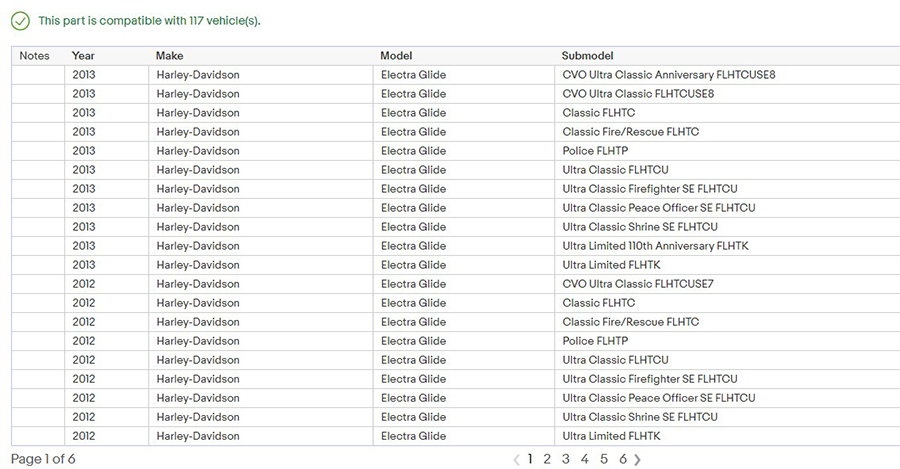Click 2013 'Ultra Classic FLHTCU' cell
This screenshot has width=900, height=469.
pos(727,169)
